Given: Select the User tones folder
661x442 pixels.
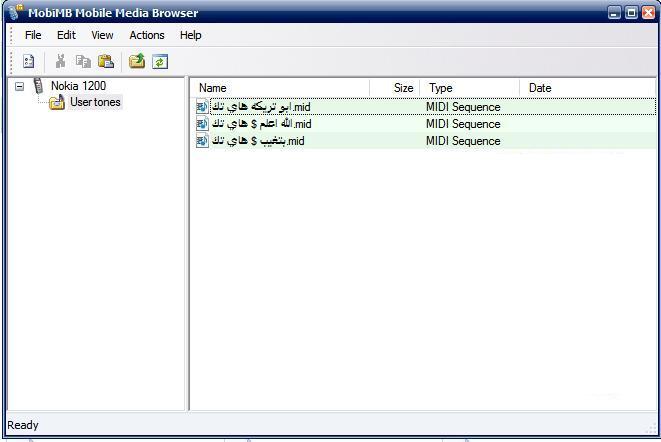Looking at the screenshot, I should (x=95, y=102).
